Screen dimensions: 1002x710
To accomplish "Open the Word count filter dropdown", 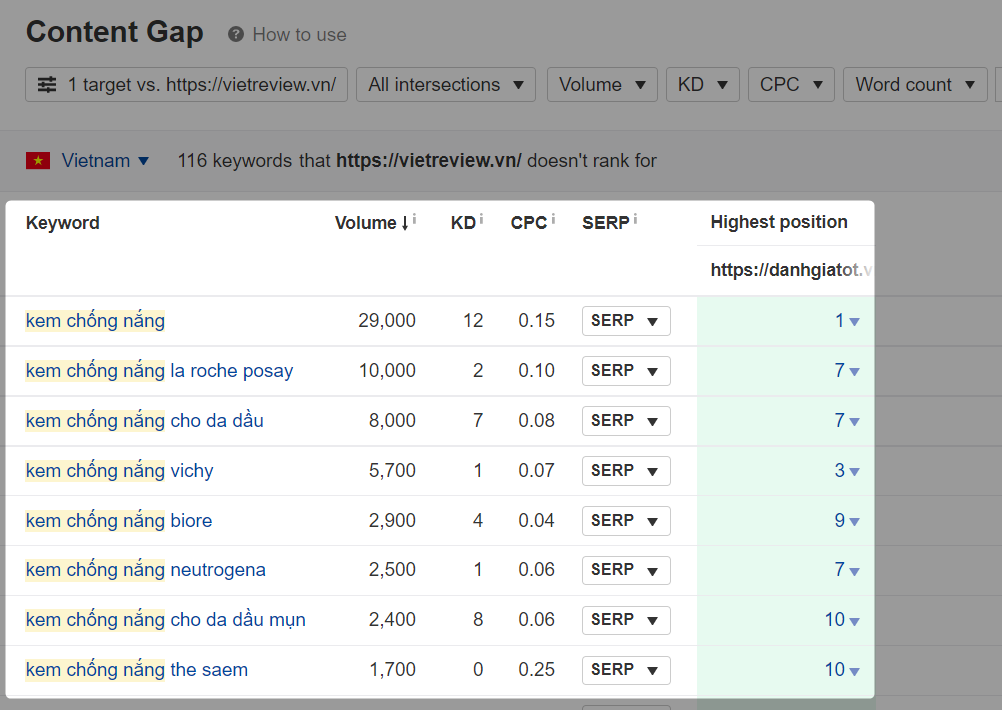I will pos(915,84).
